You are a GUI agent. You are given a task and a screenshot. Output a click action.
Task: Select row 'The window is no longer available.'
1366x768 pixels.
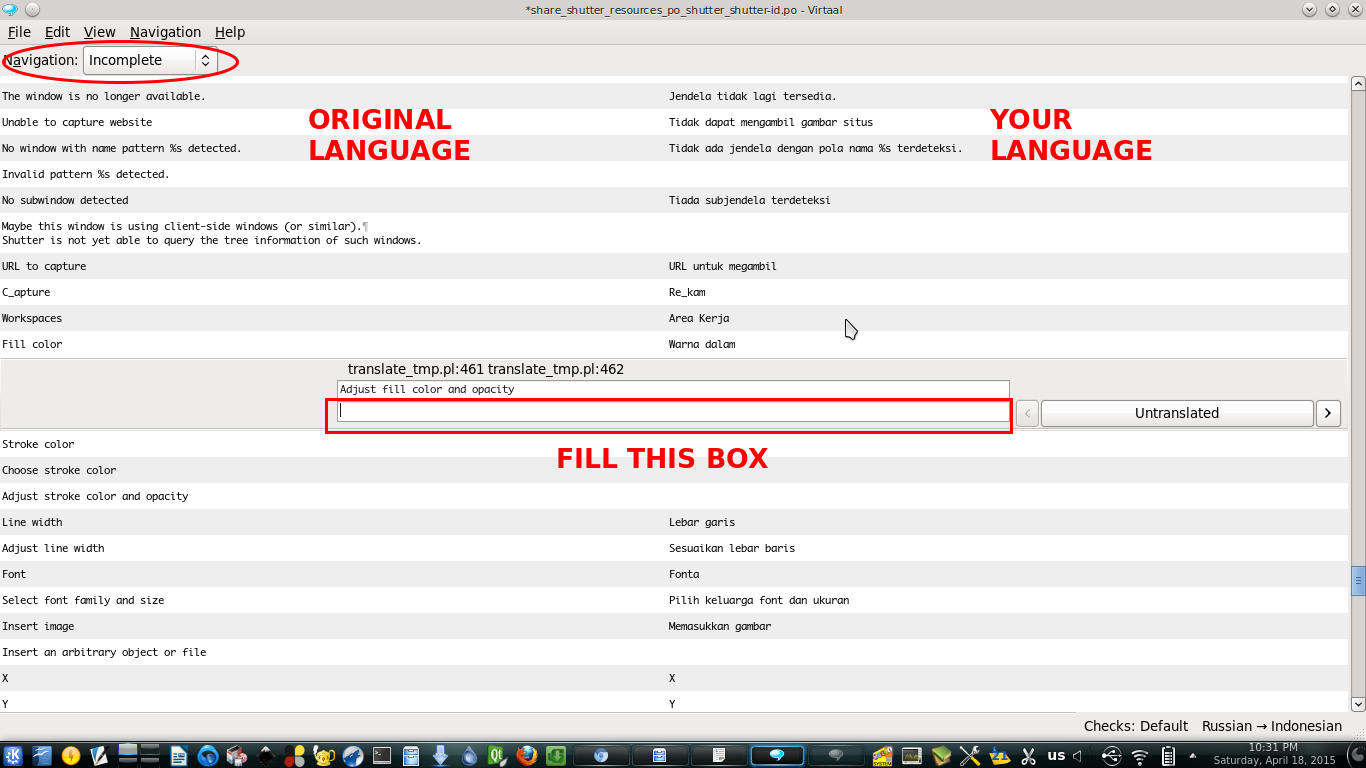674,96
